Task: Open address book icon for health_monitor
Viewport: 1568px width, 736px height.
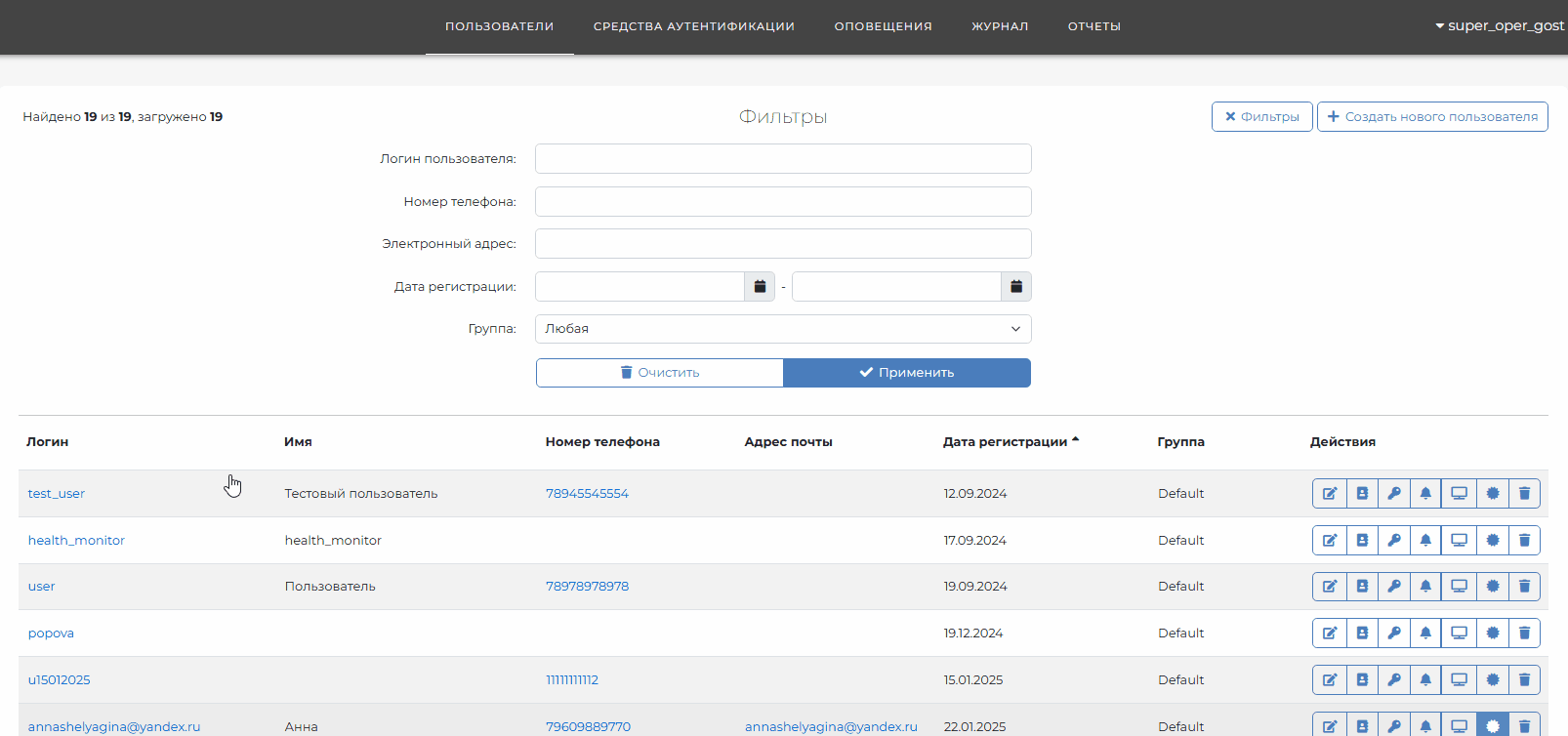Action: pyautogui.click(x=1362, y=541)
